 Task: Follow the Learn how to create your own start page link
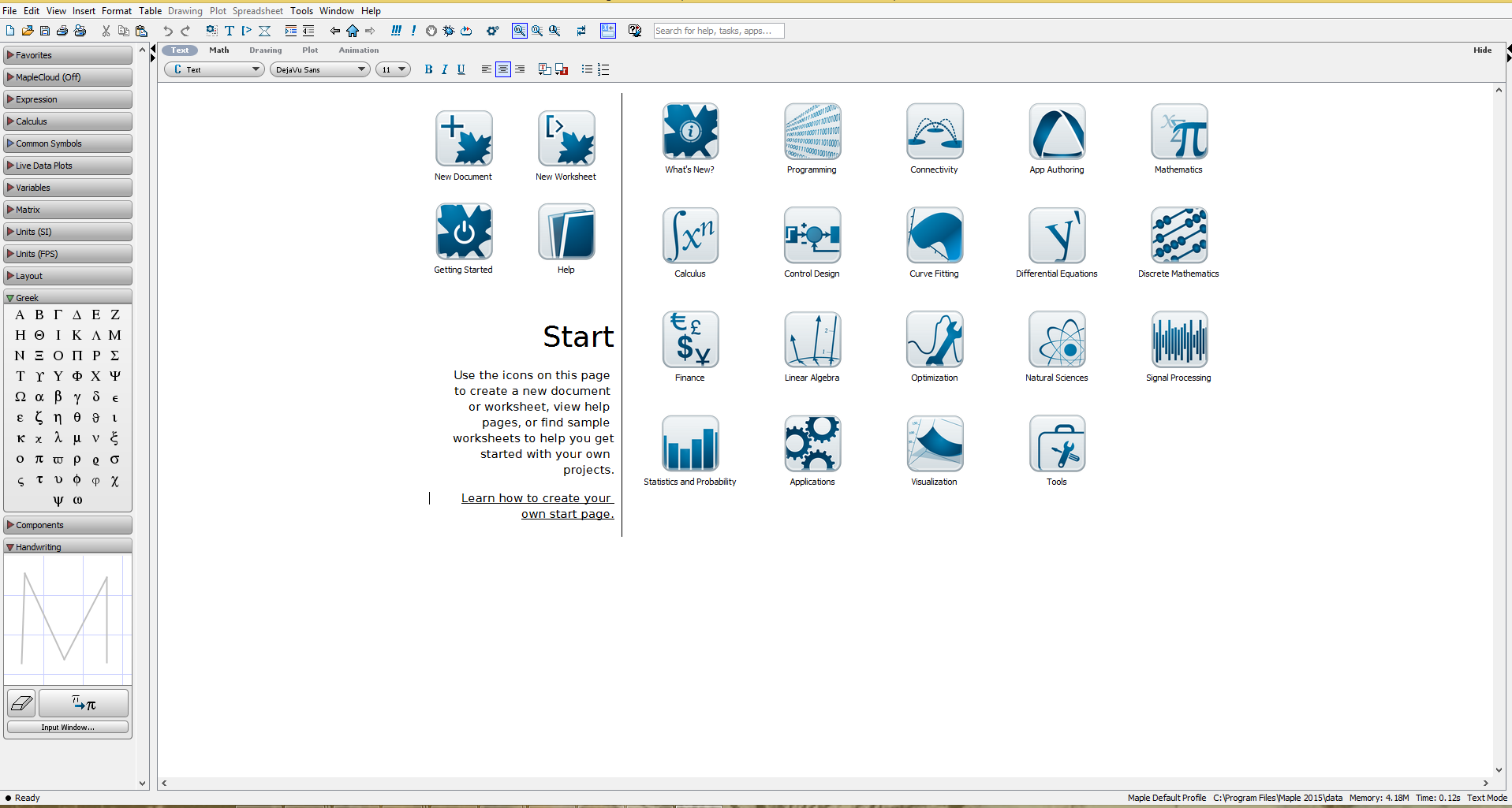pyautogui.click(x=537, y=506)
